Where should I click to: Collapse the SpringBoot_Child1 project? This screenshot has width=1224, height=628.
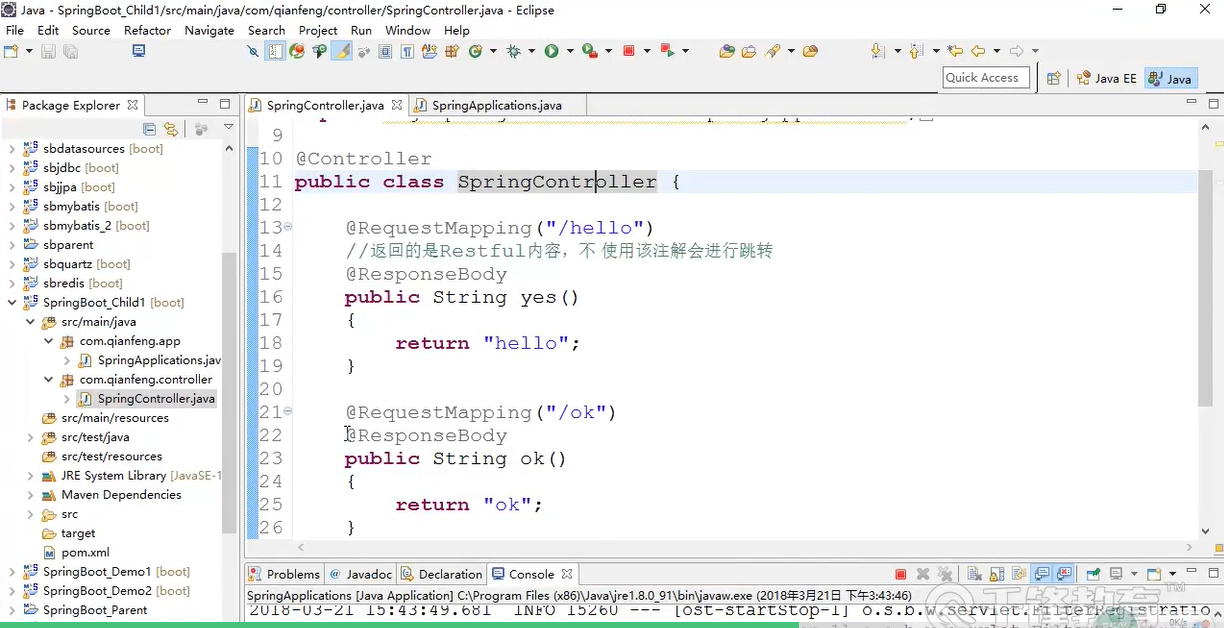click(x=12, y=303)
